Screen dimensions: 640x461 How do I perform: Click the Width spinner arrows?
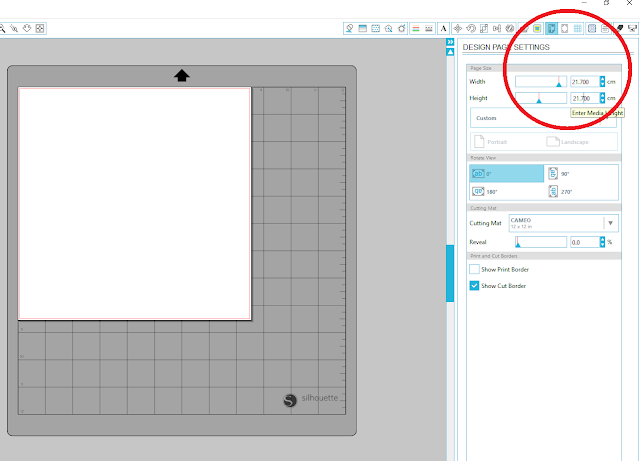tap(602, 82)
